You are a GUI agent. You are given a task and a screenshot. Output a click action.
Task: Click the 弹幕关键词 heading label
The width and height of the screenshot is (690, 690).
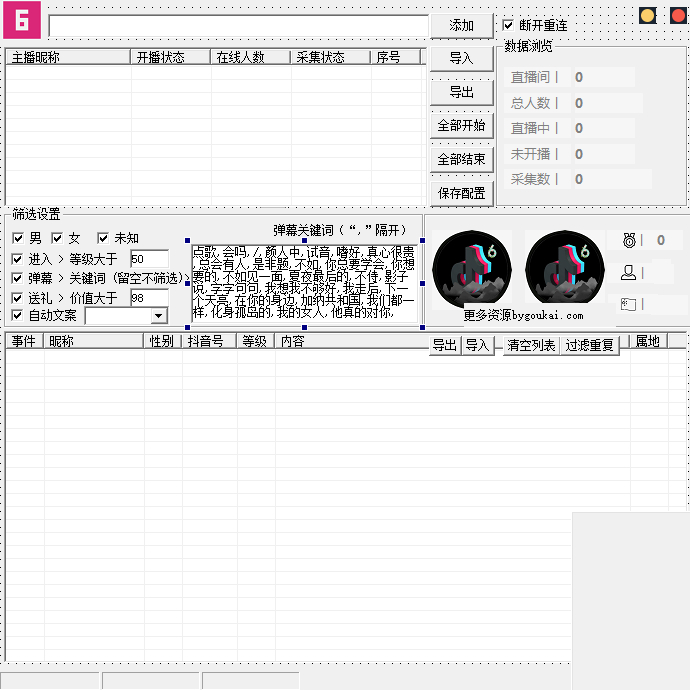[339, 230]
